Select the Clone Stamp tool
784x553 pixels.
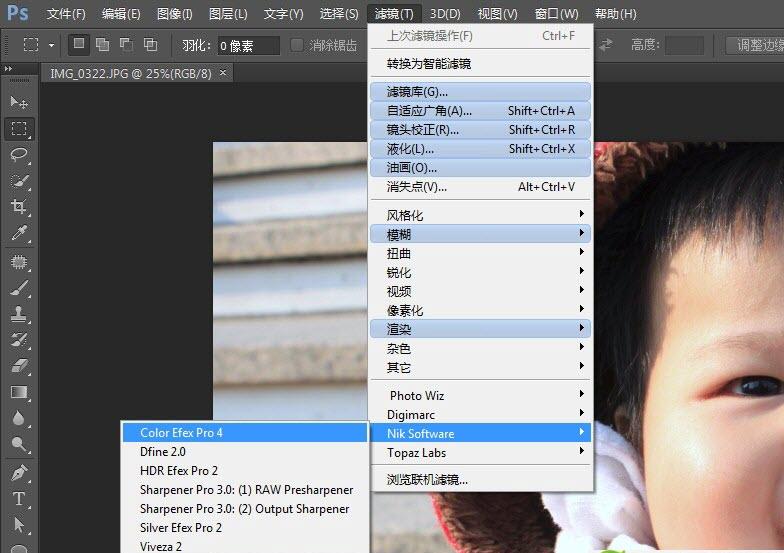(19, 313)
